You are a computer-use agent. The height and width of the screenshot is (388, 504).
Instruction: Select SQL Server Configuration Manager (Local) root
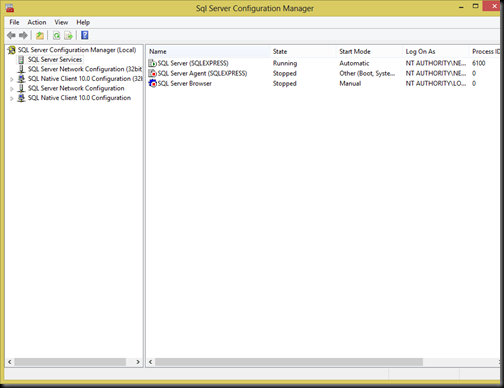(77, 50)
